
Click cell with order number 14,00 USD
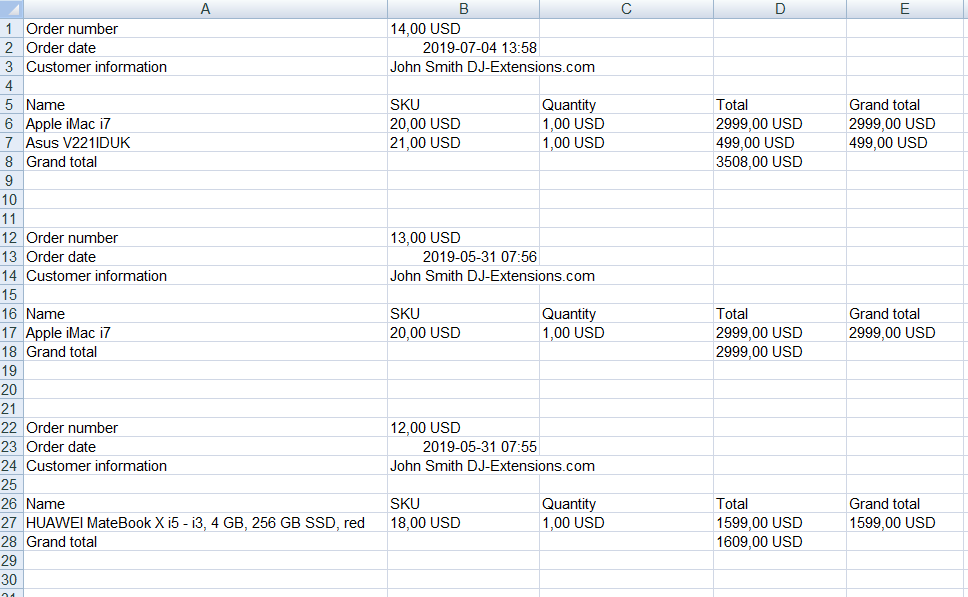click(464, 28)
